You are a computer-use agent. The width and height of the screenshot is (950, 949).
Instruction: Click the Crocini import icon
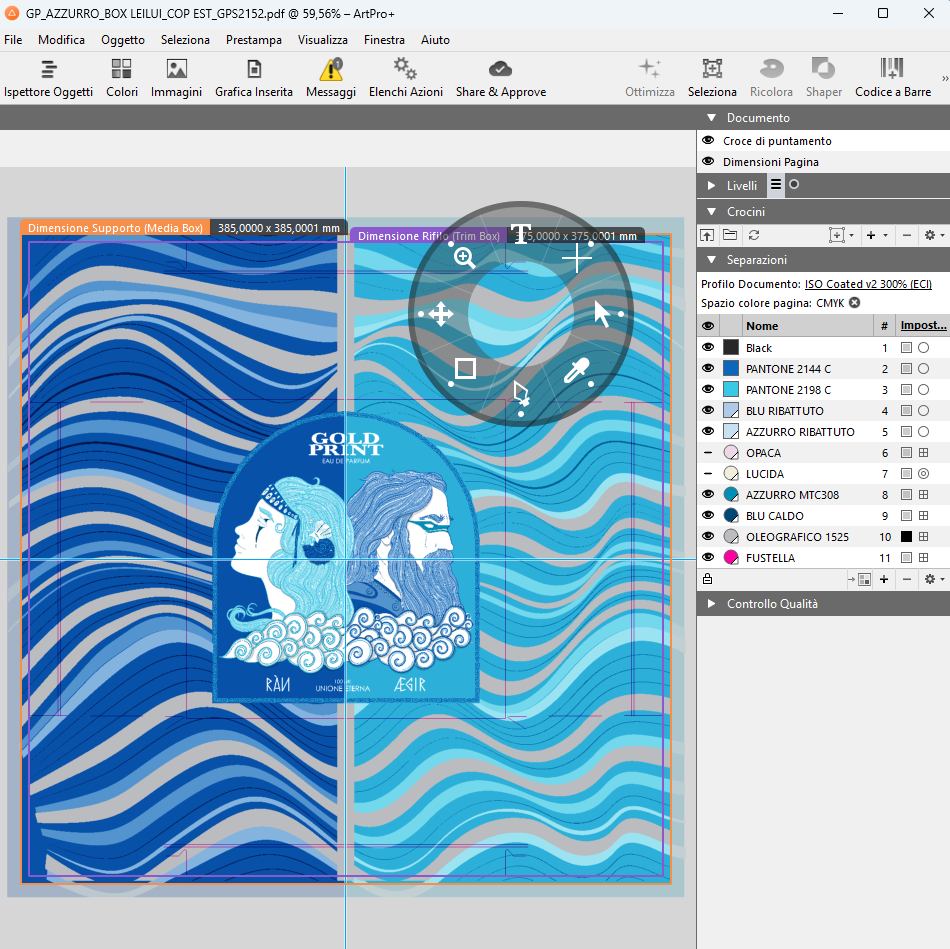[707, 235]
